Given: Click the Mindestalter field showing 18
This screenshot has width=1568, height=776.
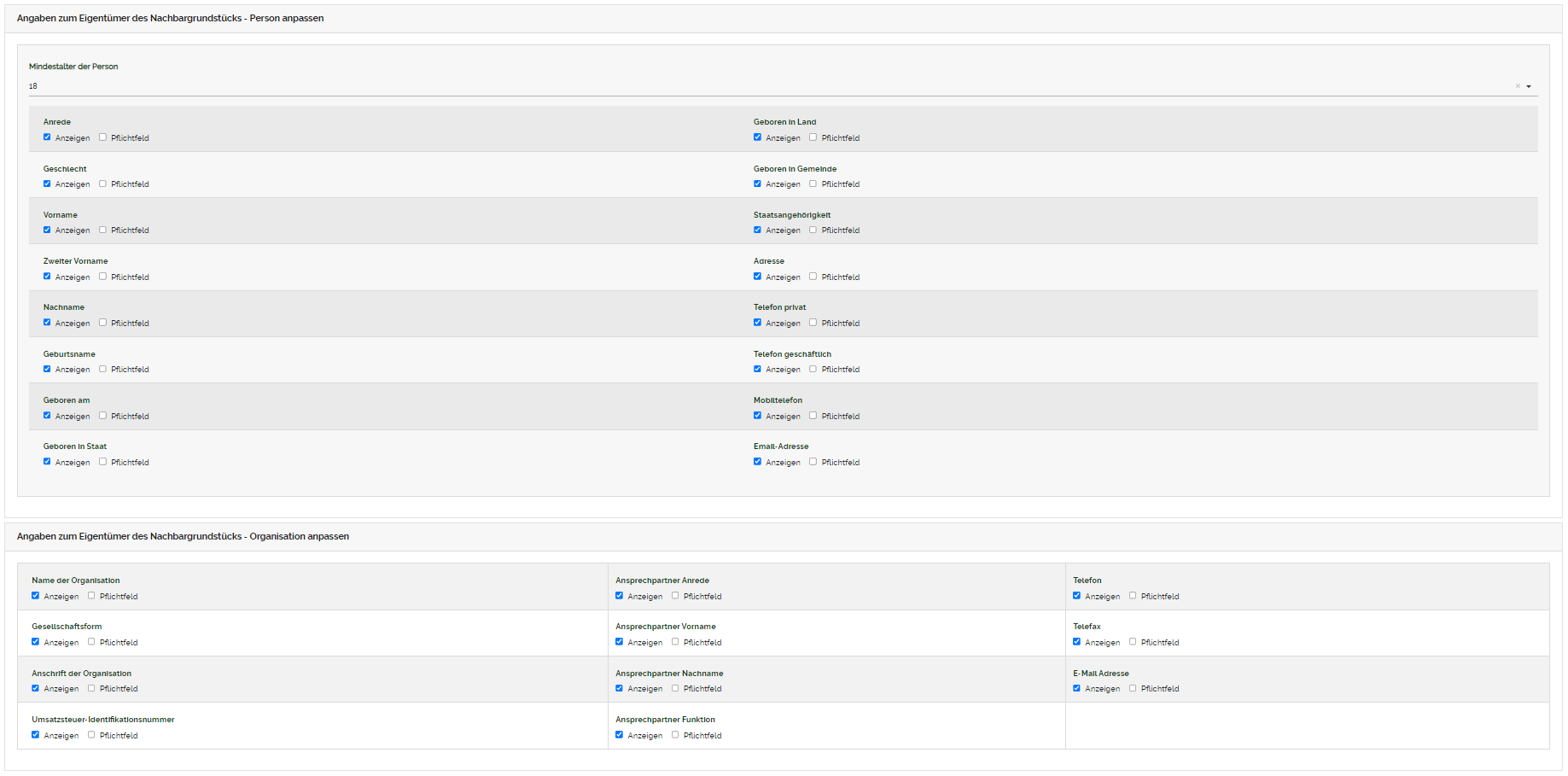Looking at the screenshot, I should point(768,86).
